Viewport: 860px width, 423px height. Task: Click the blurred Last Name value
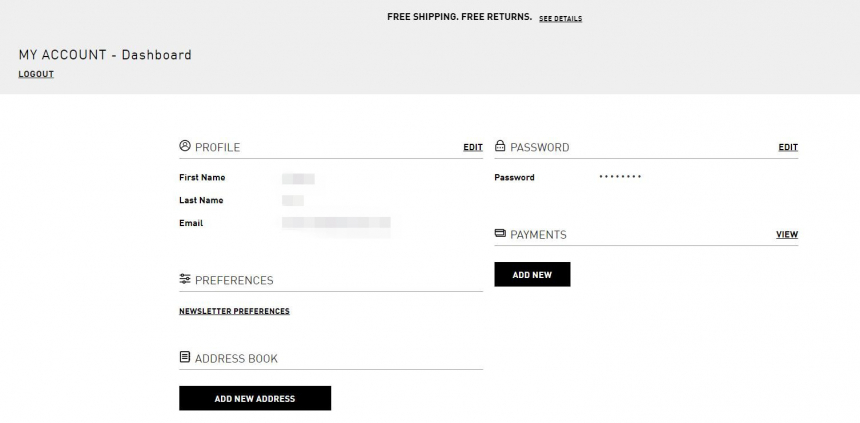pos(293,200)
